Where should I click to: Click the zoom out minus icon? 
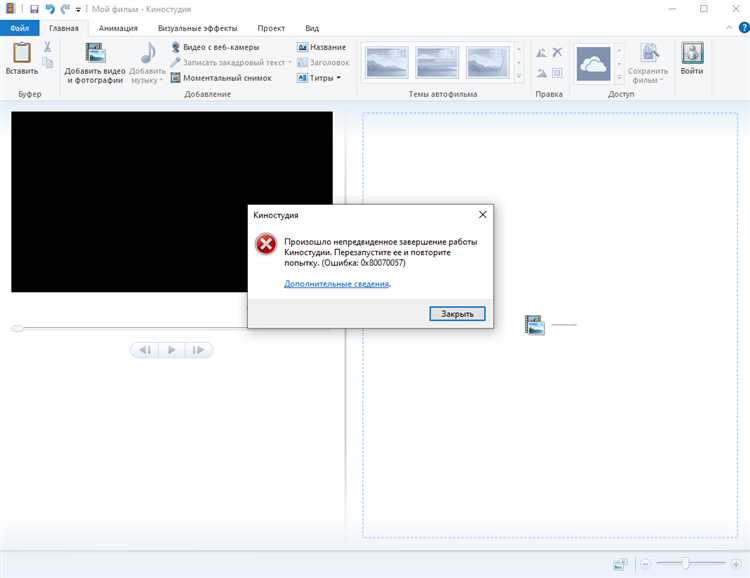tap(645, 564)
